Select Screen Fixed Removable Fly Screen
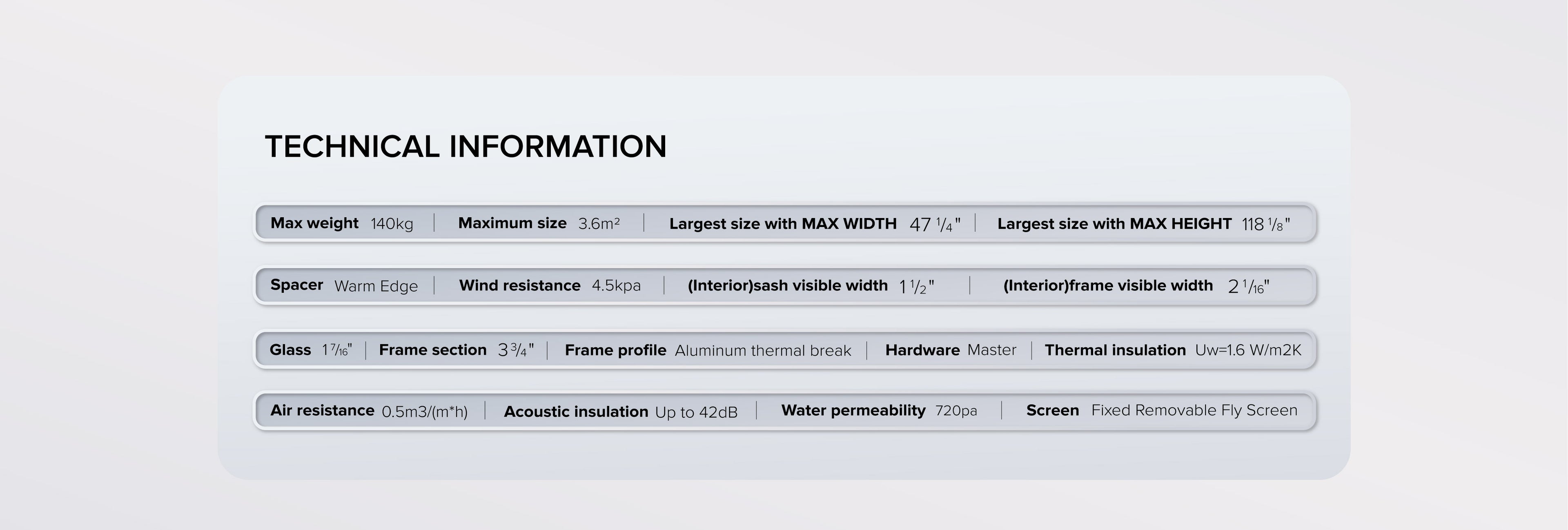Image resolution: width=1568 pixels, height=530 pixels. click(x=1161, y=411)
